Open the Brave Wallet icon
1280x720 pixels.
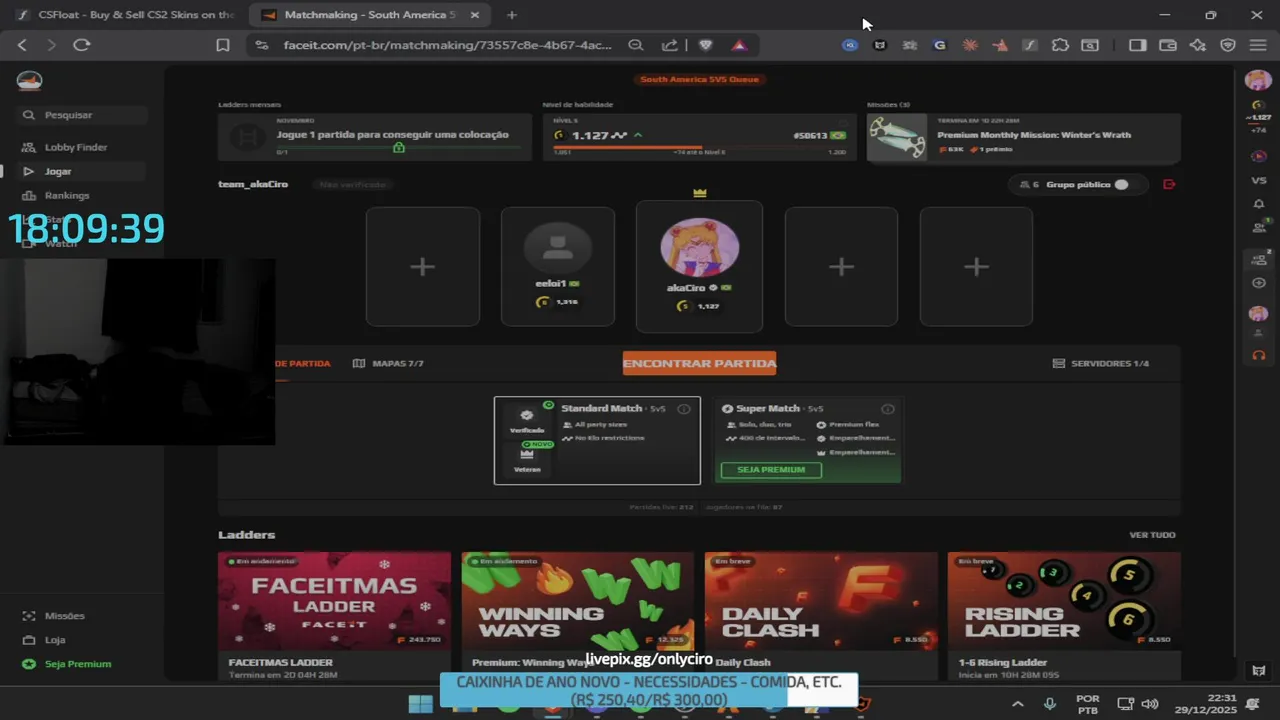(1167, 45)
